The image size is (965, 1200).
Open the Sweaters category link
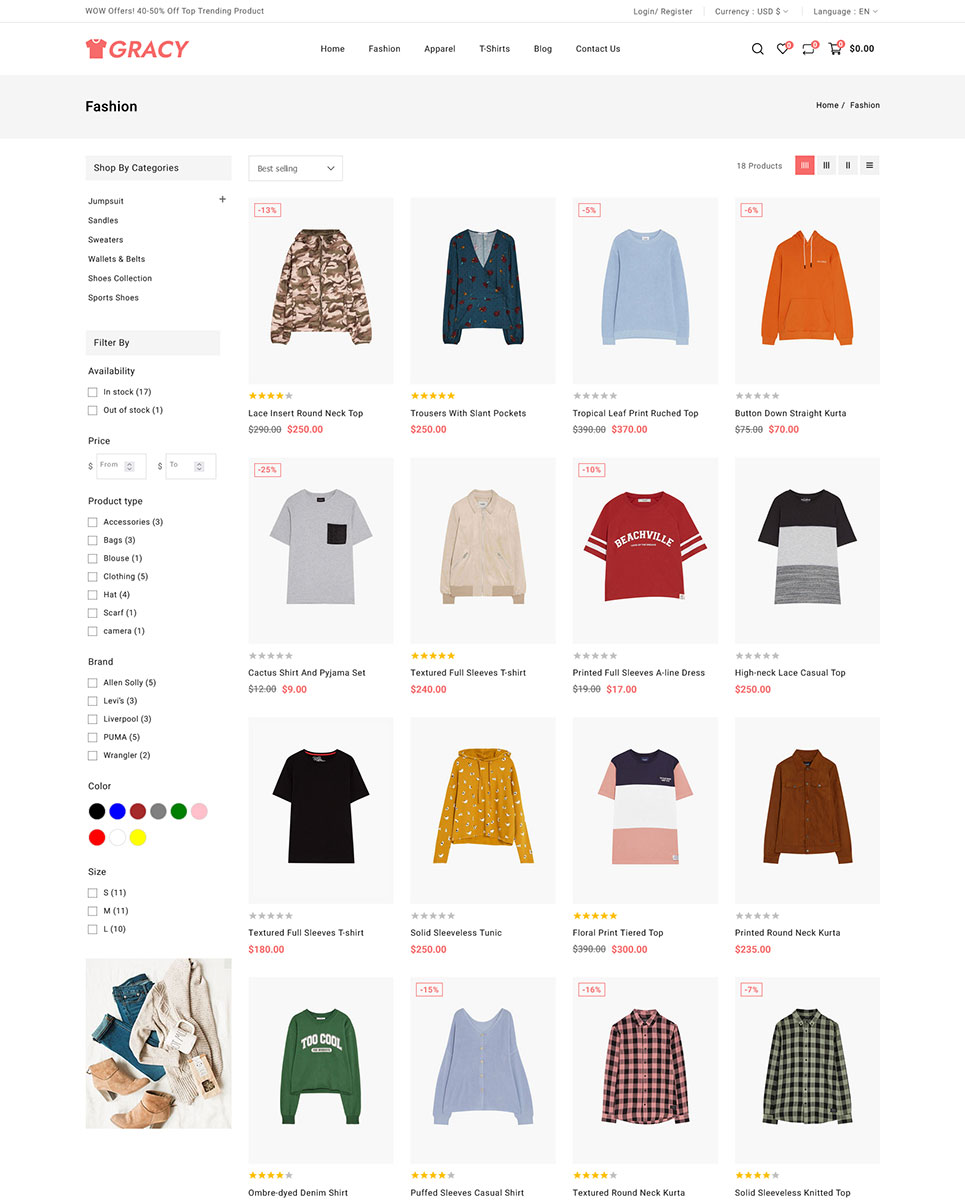click(105, 240)
